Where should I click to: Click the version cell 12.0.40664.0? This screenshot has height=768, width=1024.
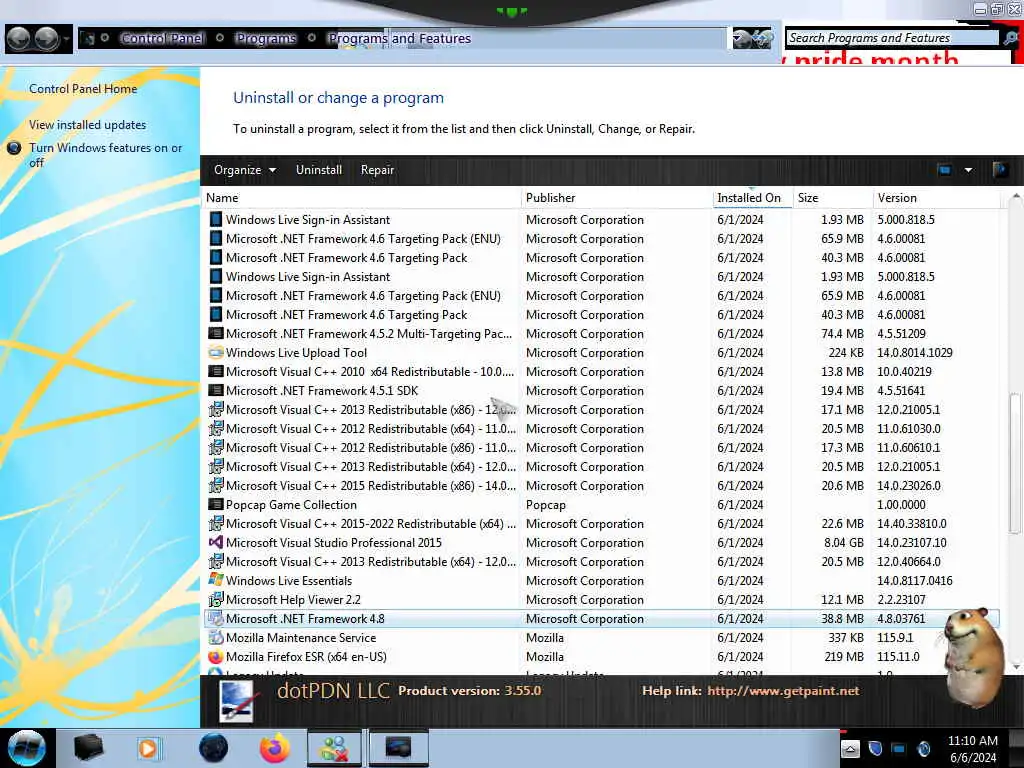pos(909,562)
